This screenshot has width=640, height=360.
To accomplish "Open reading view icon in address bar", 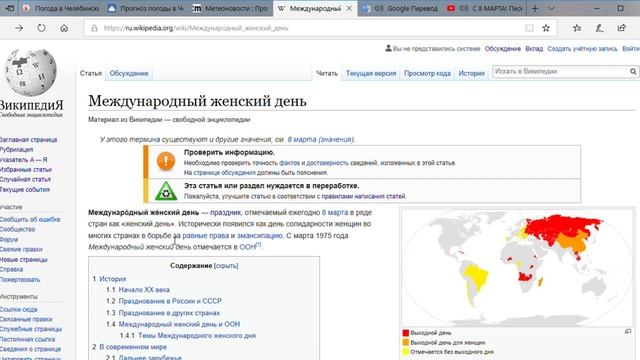I will [x=529, y=28].
